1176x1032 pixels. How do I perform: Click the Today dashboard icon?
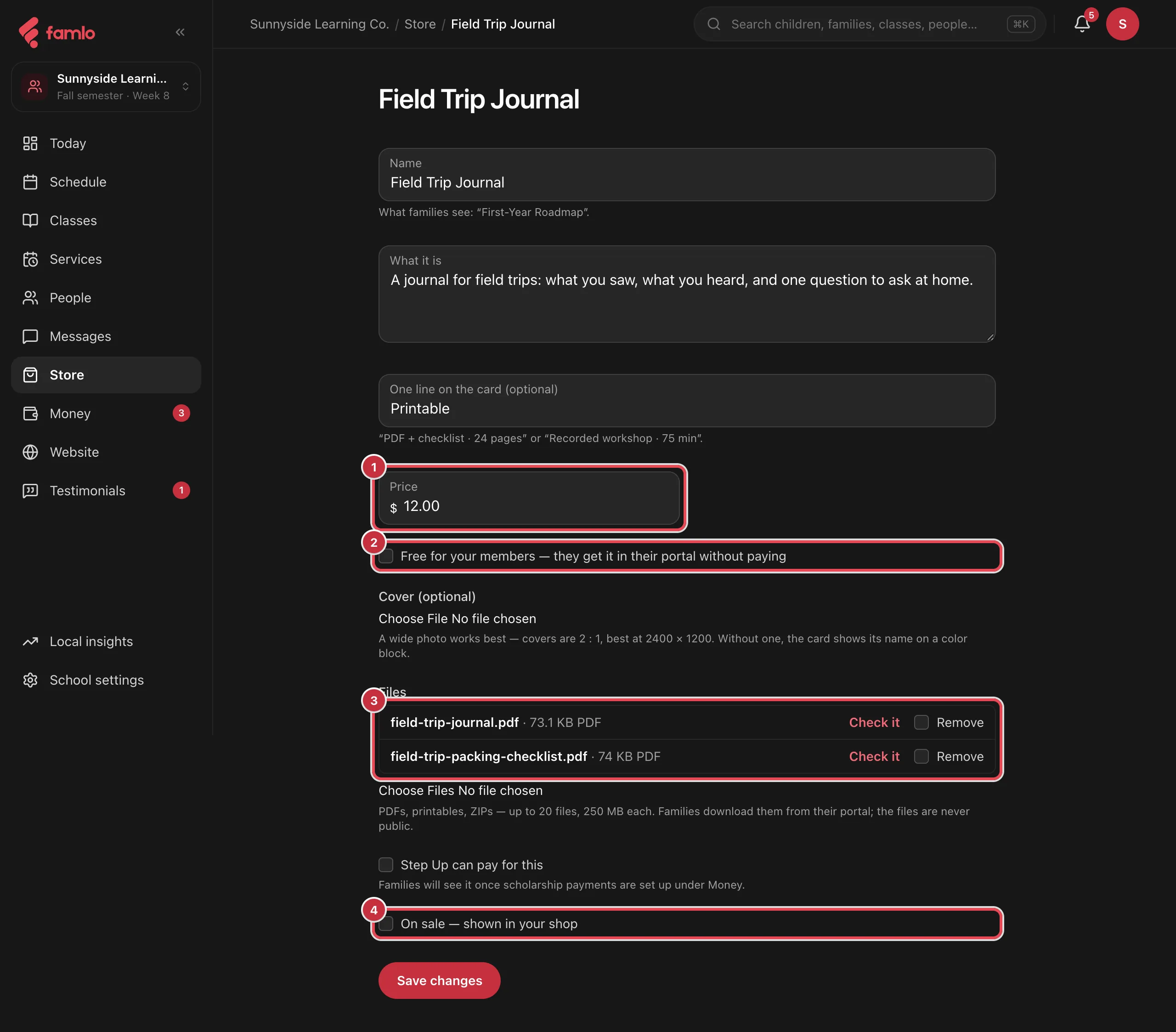click(30, 143)
